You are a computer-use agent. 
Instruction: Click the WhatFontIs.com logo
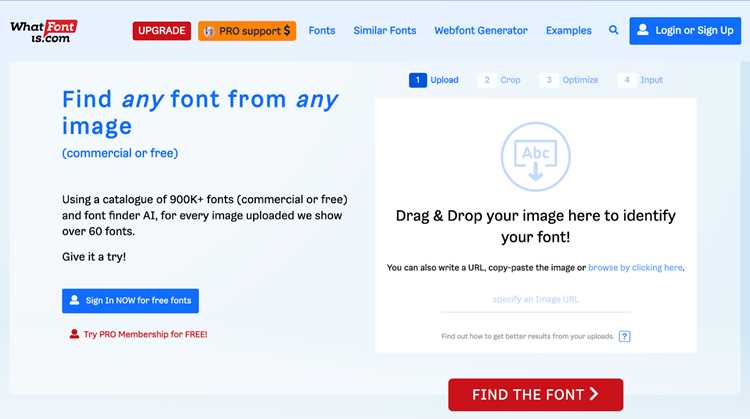44,32
